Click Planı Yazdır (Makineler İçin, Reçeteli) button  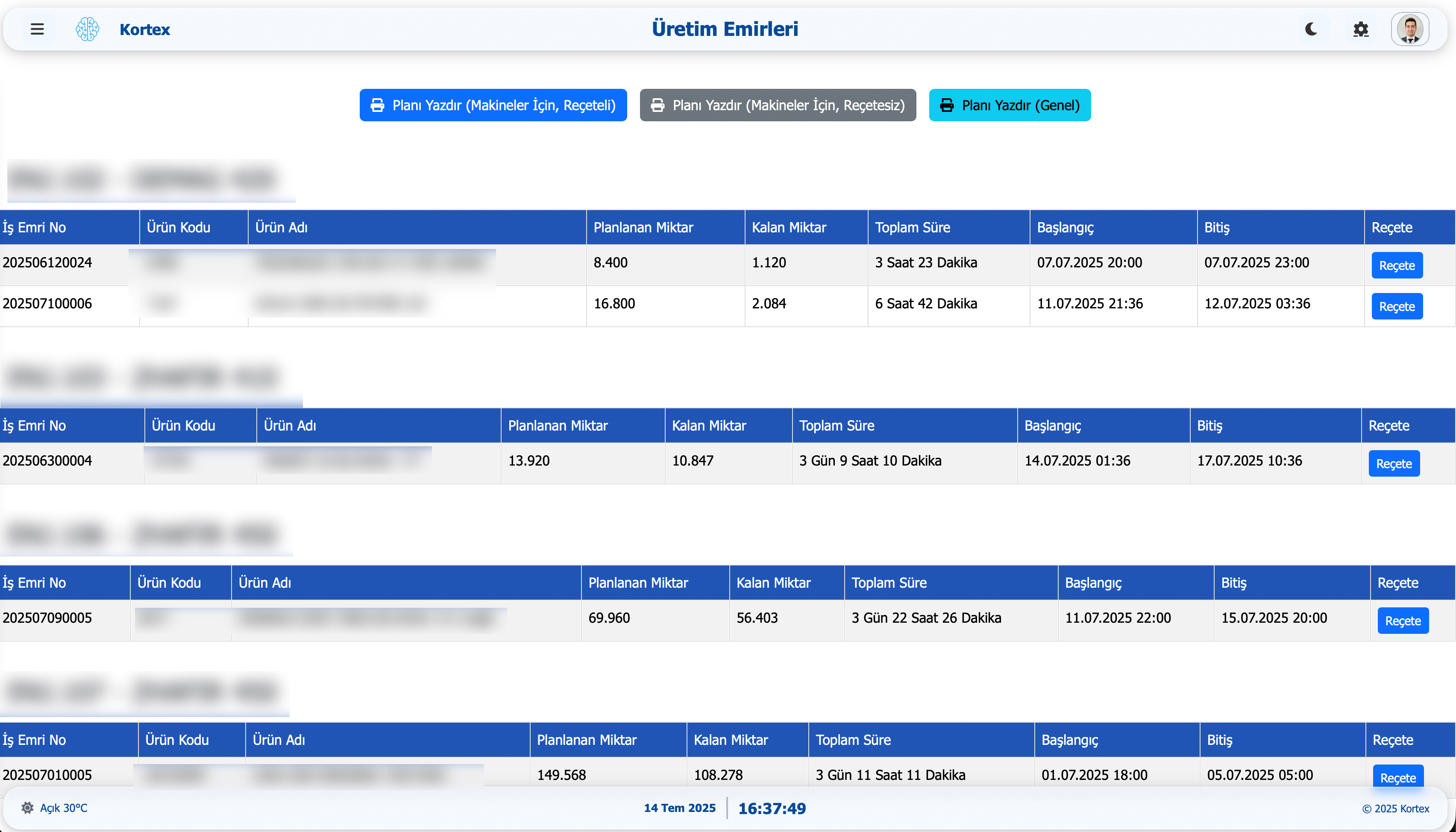coord(493,105)
